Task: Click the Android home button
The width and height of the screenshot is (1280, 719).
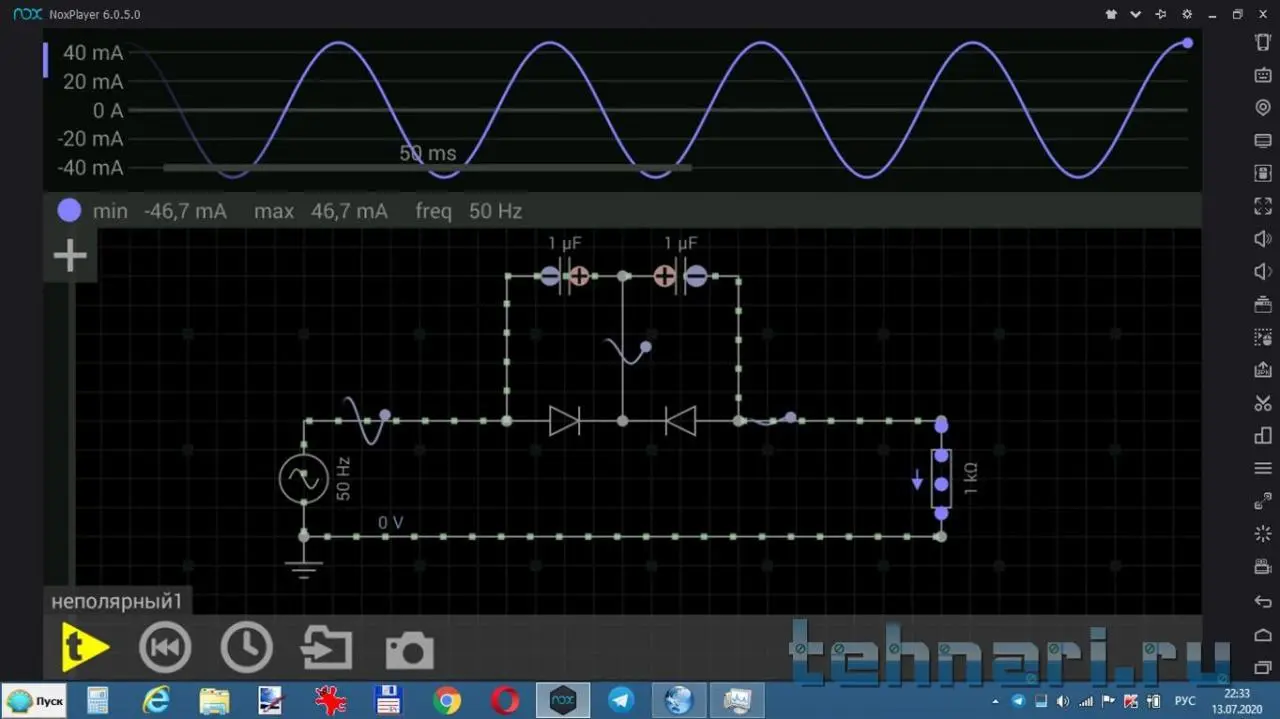Action: 1263,635
